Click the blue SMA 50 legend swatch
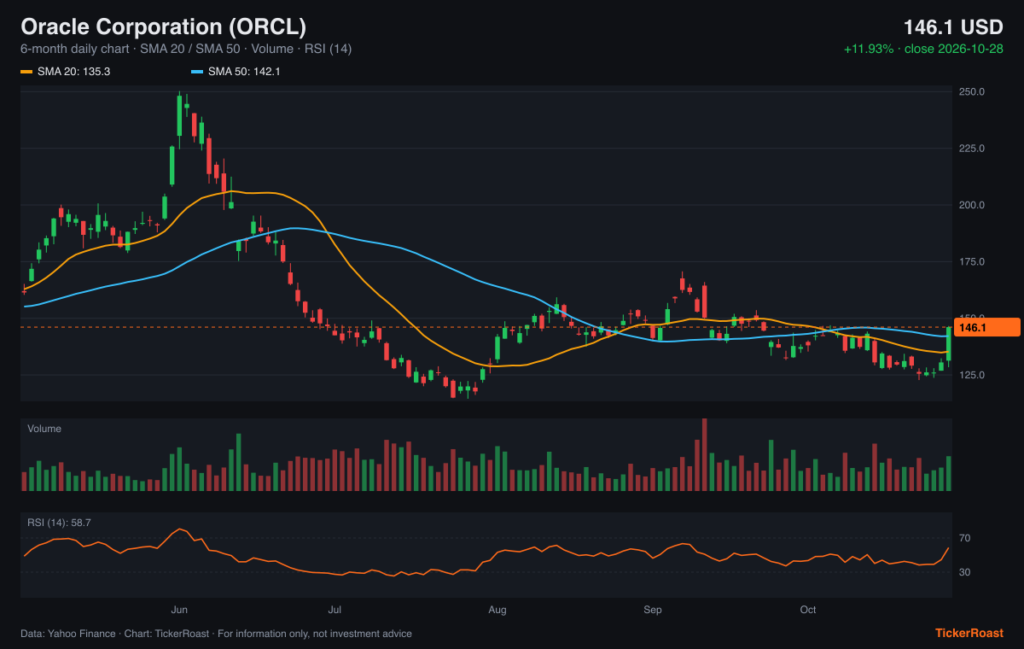Screen dimensions: 1024x649 [197, 72]
